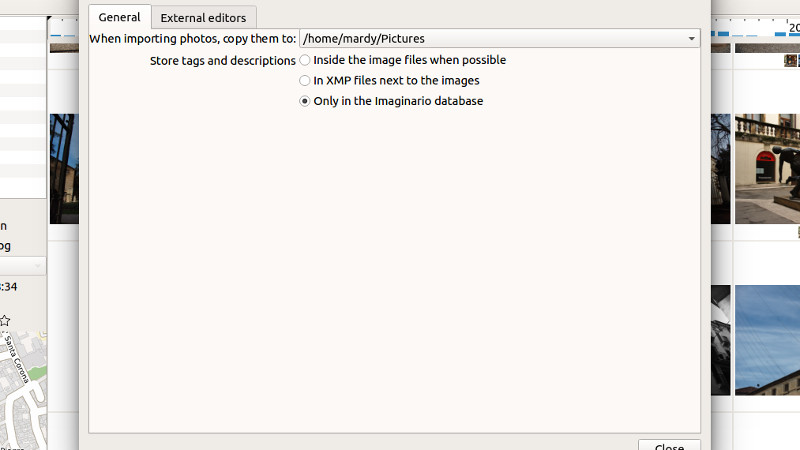Click the star rating icon in left sidebar

[x=5, y=321]
